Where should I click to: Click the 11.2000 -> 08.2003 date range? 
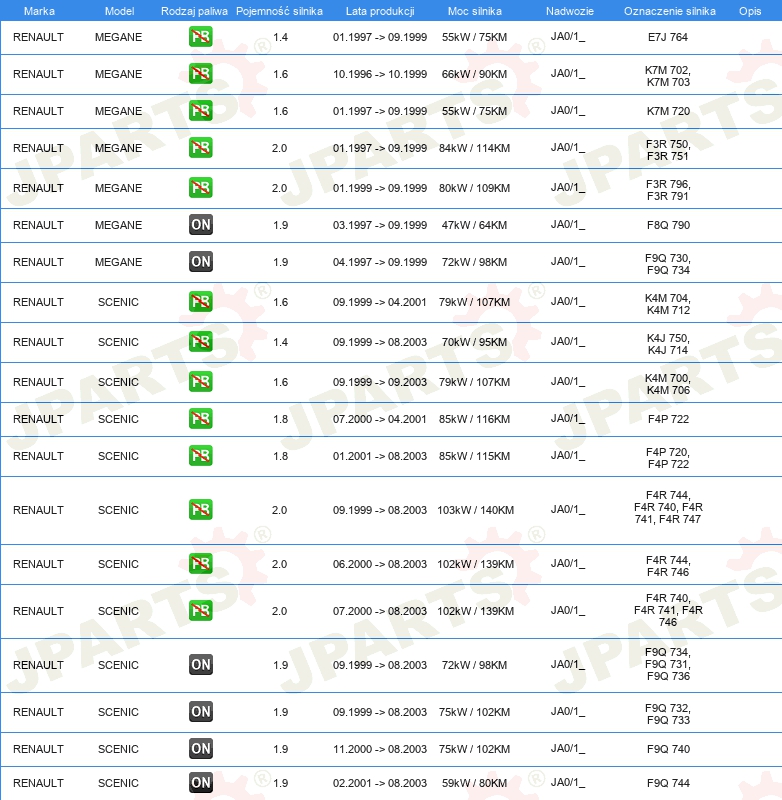[380, 749]
